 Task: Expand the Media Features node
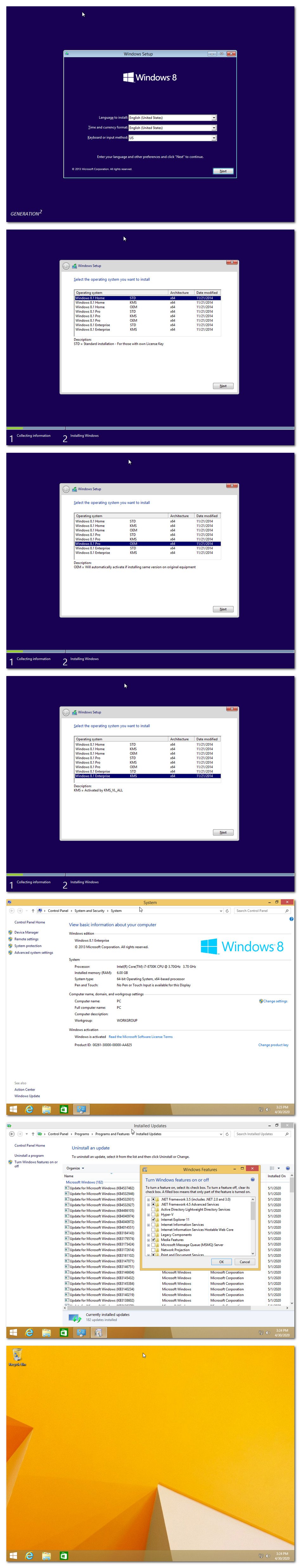pos(148,1239)
